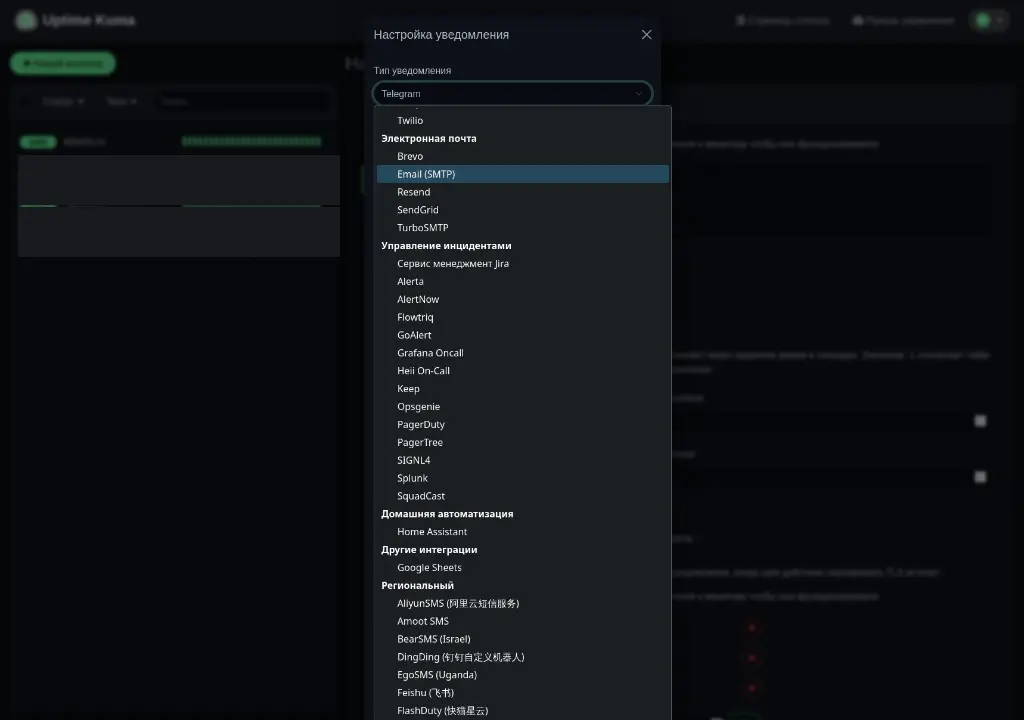Click the monitor search input field
The height and width of the screenshot is (720, 1024).
click(242, 101)
